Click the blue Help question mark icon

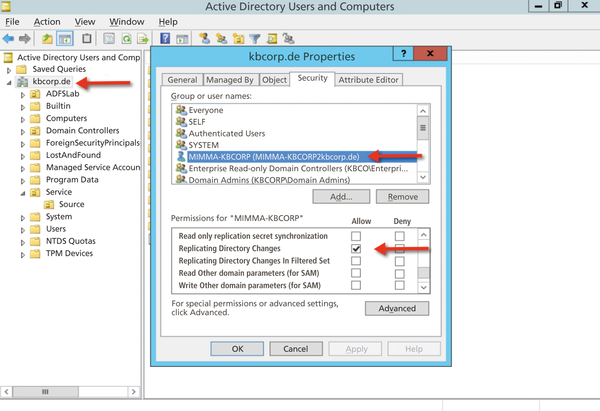point(165,38)
